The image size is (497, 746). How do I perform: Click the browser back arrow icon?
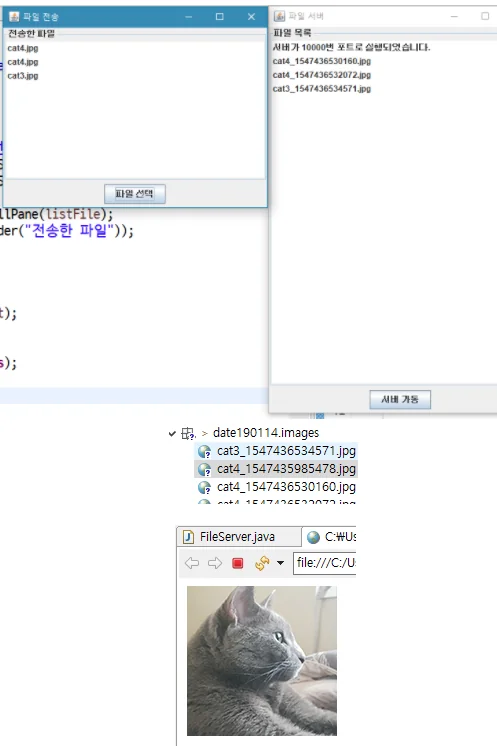[x=192, y=563]
